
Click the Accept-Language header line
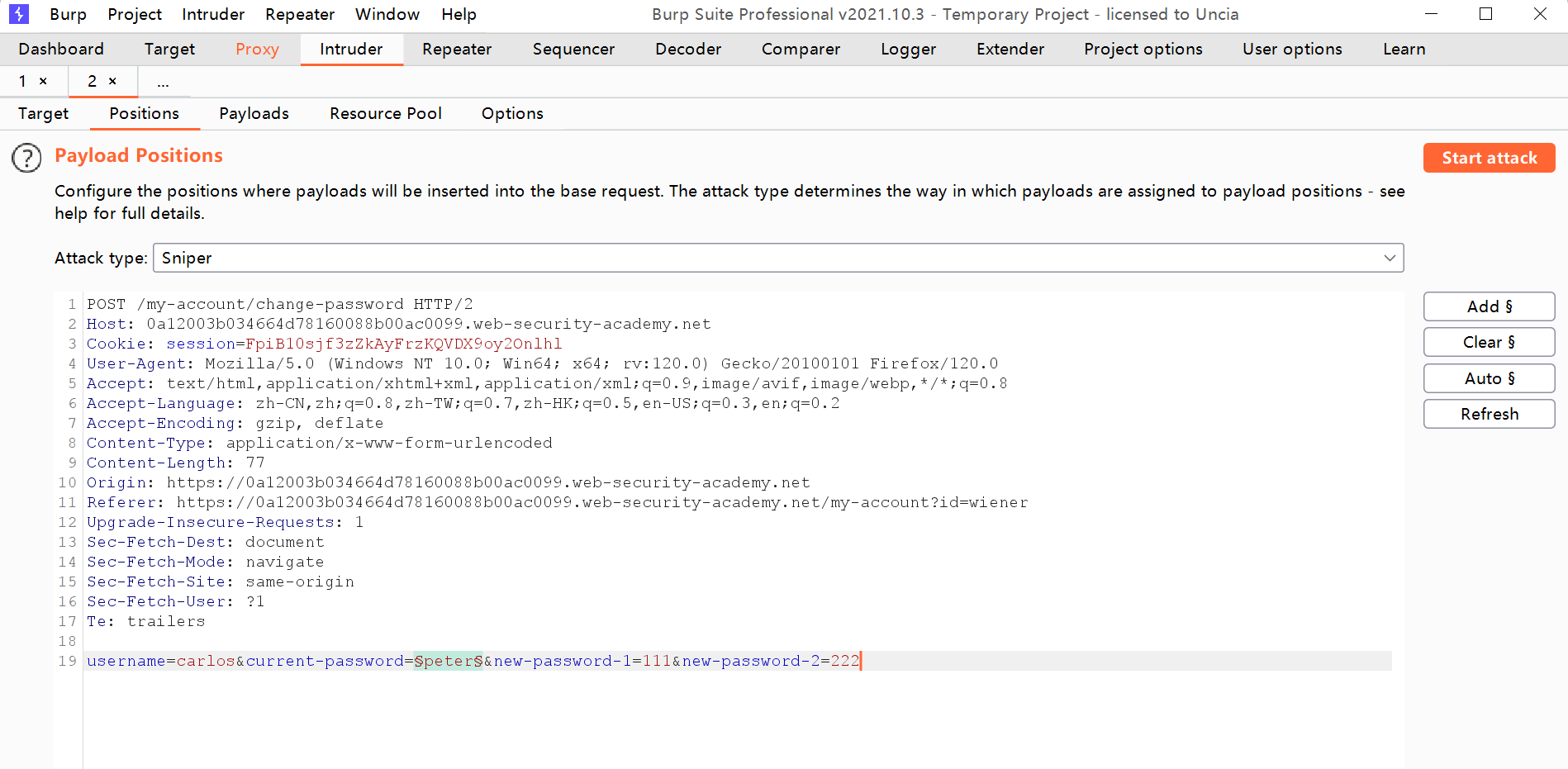point(463,403)
